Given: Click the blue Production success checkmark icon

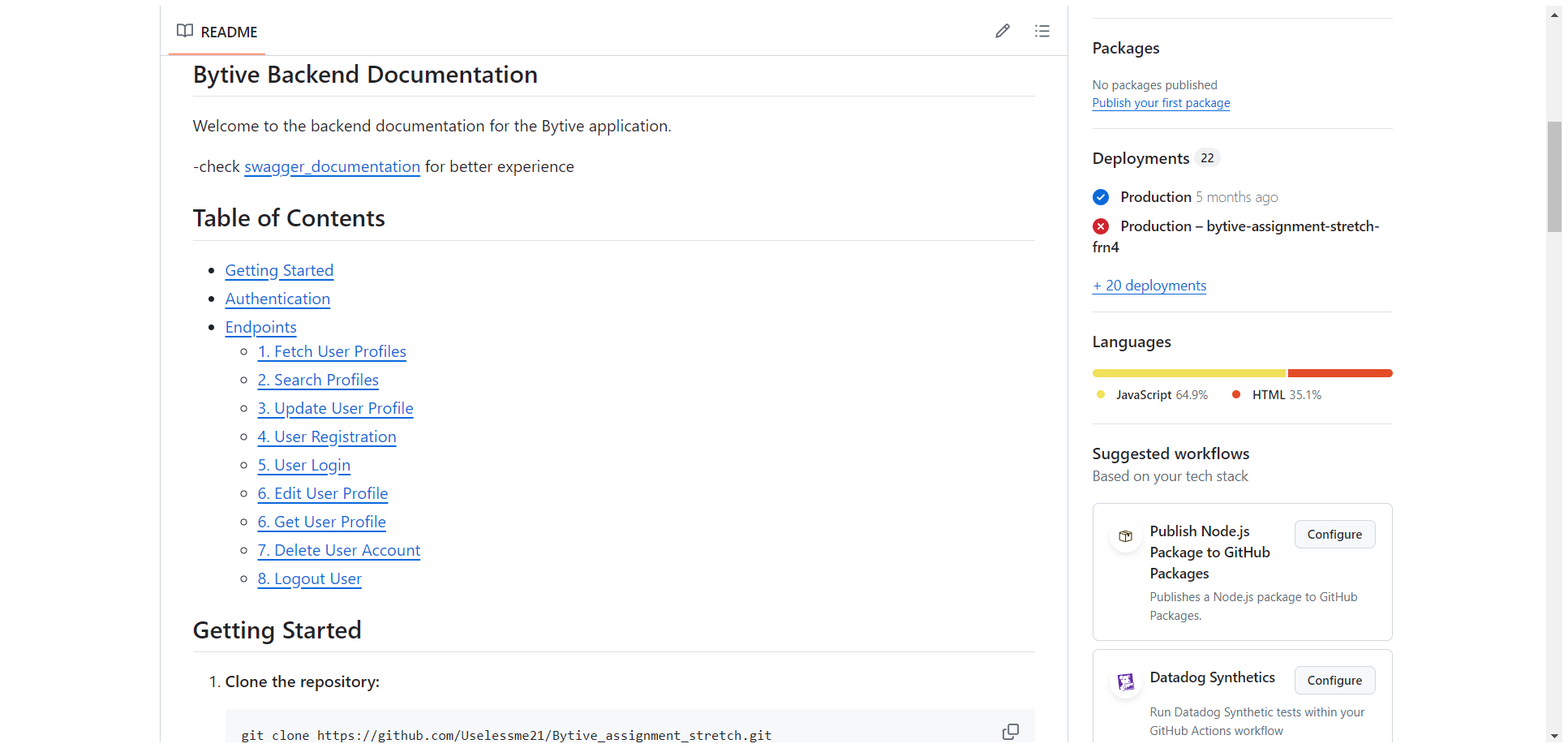Looking at the screenshot, I should 1101,197.
